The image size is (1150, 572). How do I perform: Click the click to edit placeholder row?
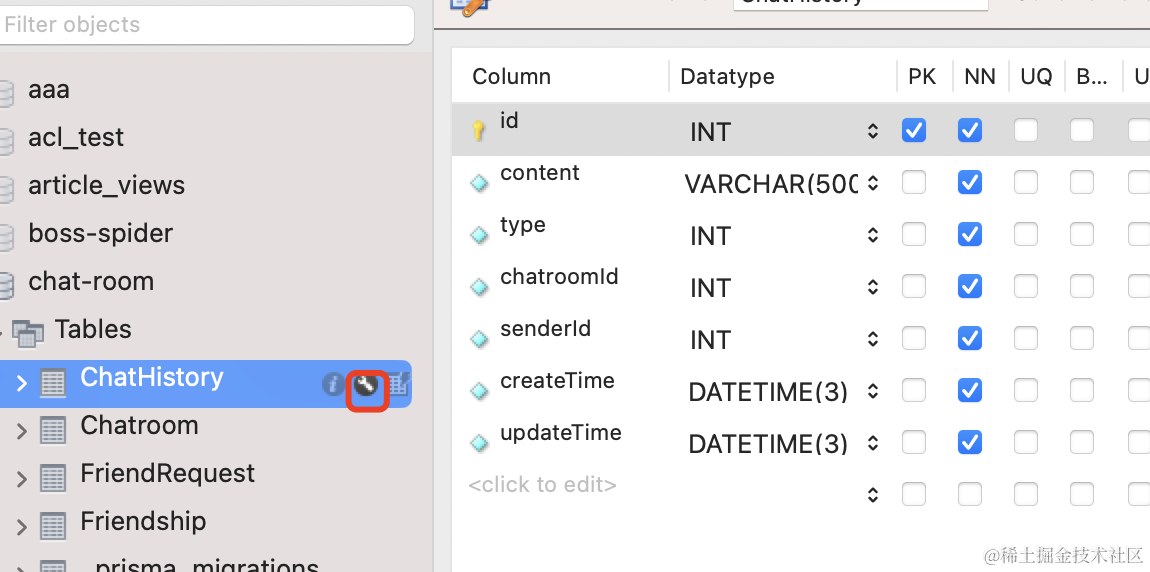click(542, 485)
